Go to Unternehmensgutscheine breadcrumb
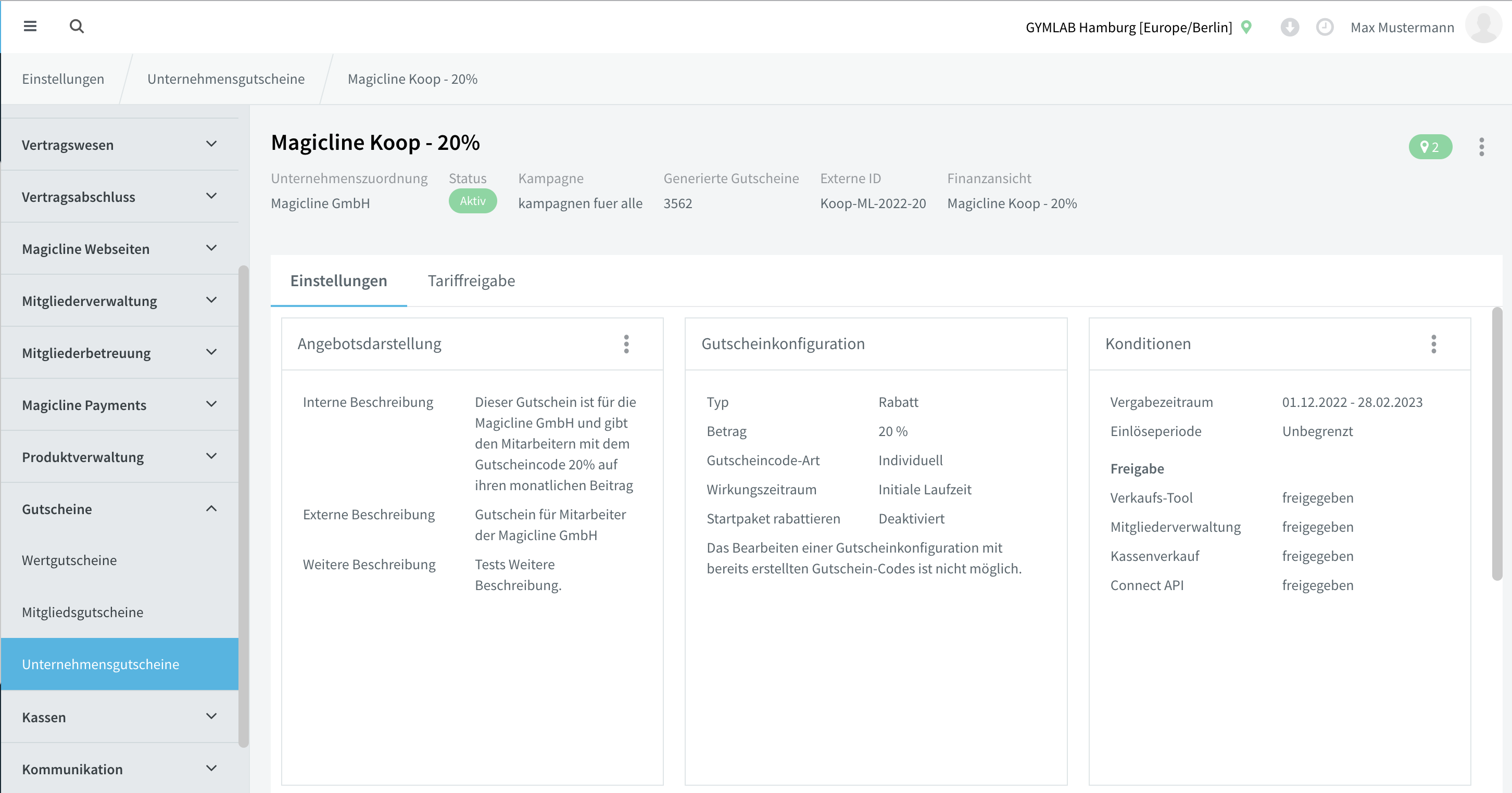The height and width of the screenshot is (793, 1512). click(x=226, y=79)
